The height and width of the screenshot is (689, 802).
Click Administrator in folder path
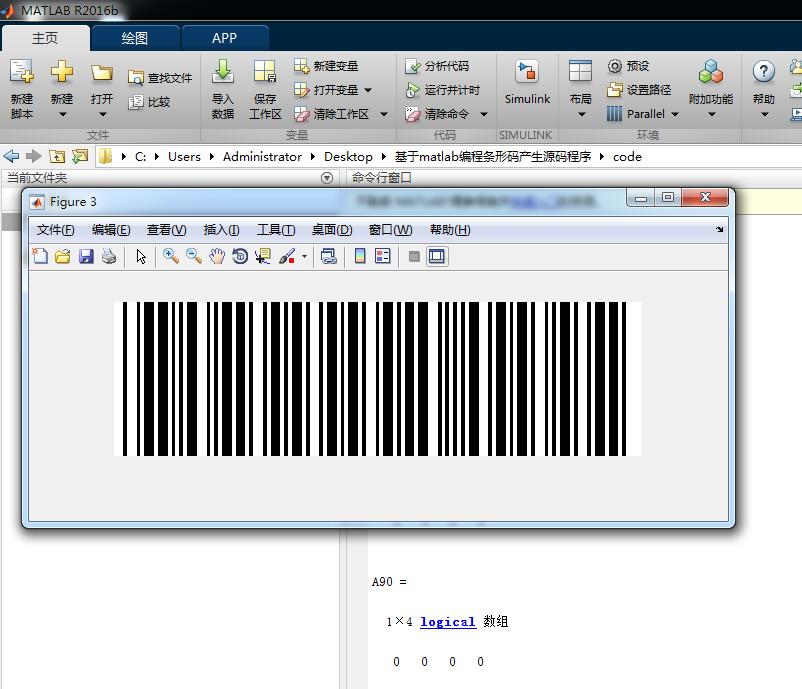(x=262, y=157)
